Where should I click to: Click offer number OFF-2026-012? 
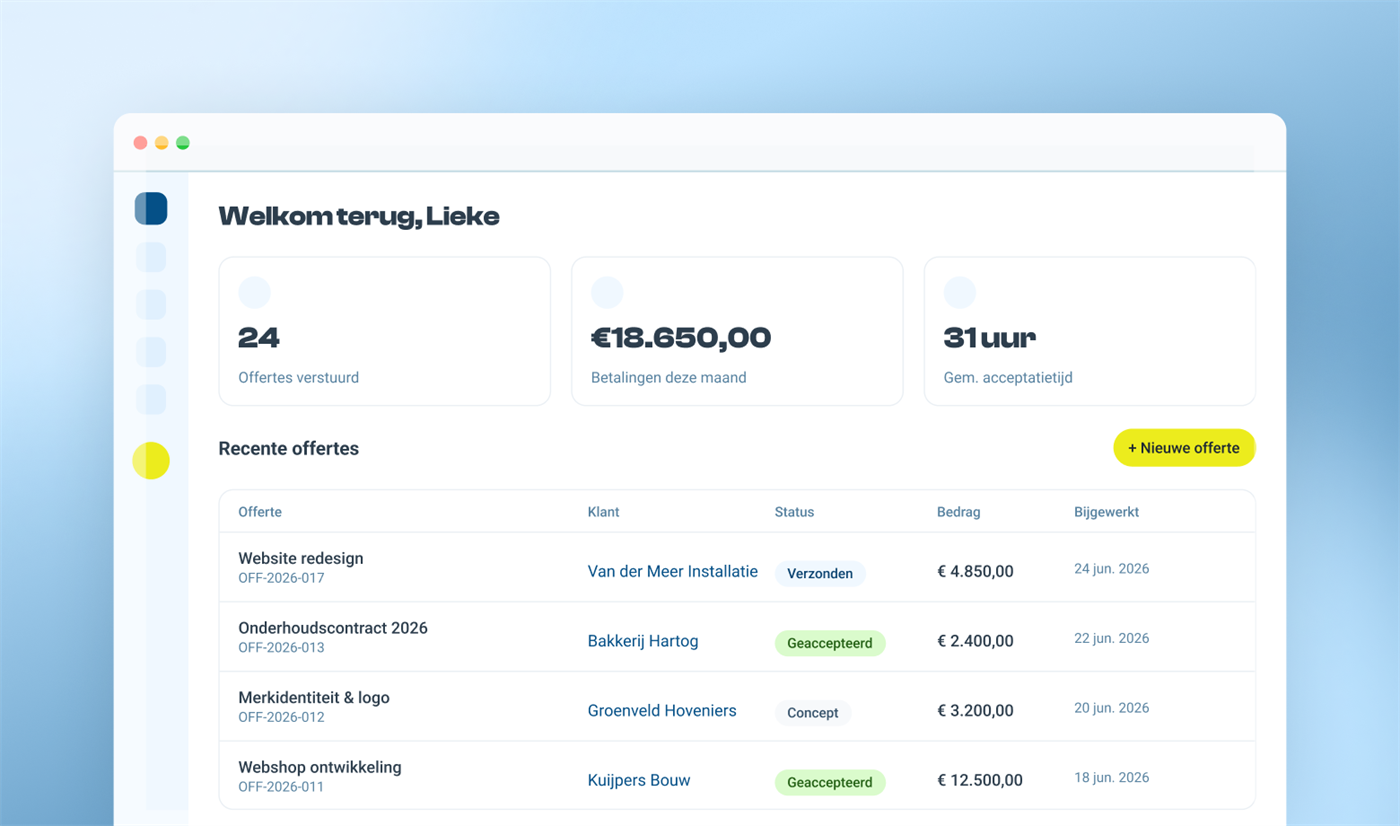[281, 717]
